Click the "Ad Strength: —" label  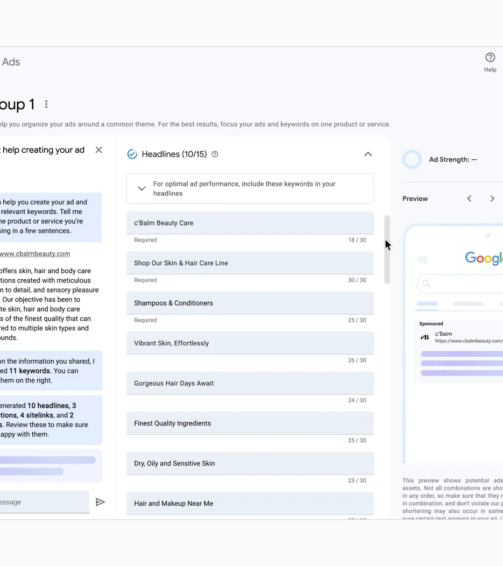453,160
